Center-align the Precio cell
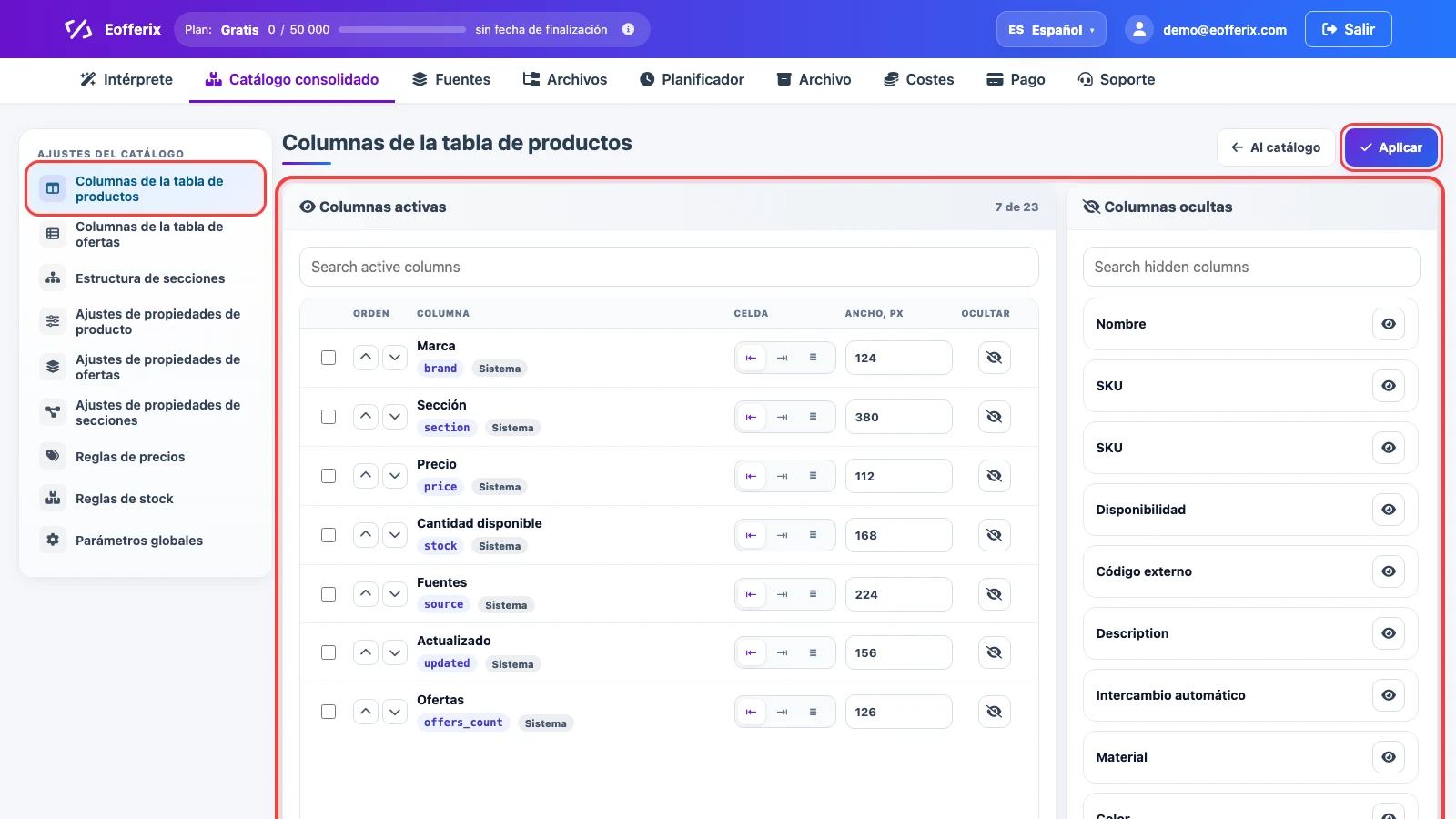 click(813, 476)
